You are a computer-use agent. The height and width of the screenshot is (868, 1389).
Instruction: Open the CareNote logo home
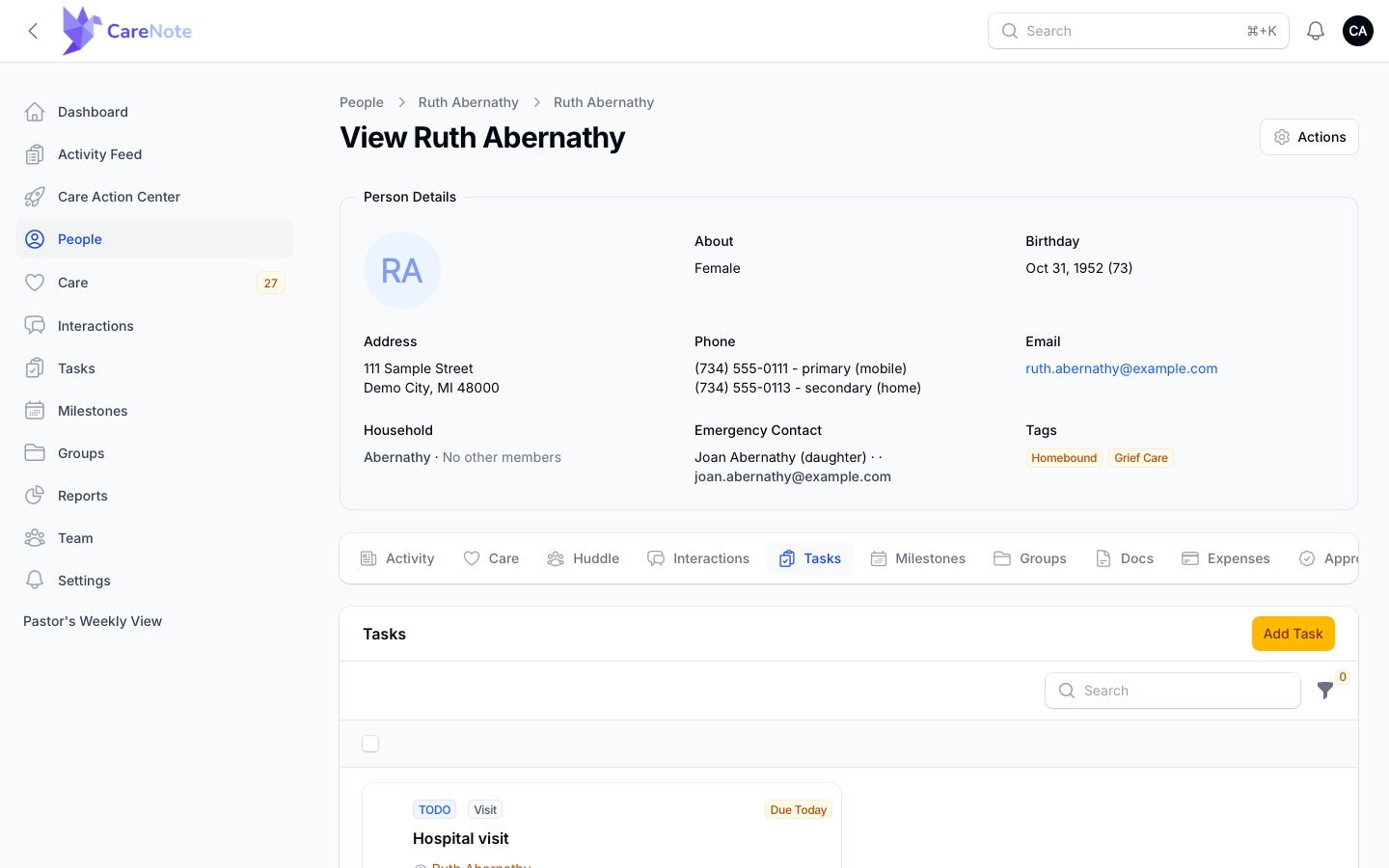(x=126, y=31)
